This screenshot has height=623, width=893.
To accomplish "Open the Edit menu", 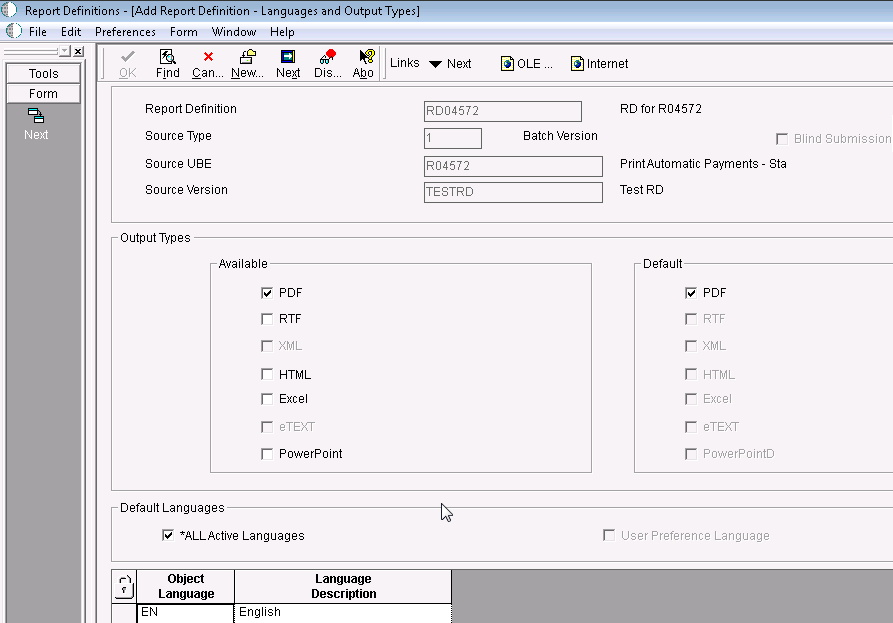I will (x=71, y=32).
